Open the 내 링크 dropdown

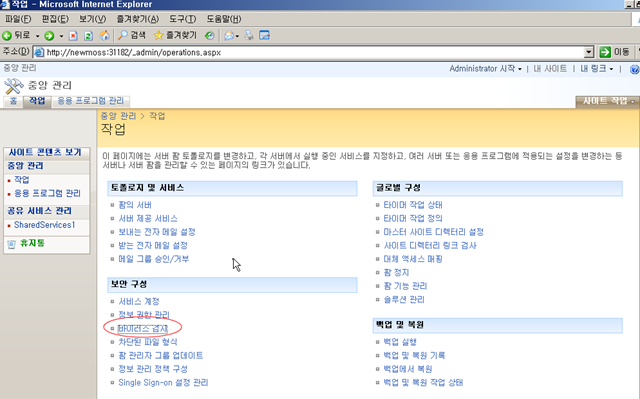point(596,69)
